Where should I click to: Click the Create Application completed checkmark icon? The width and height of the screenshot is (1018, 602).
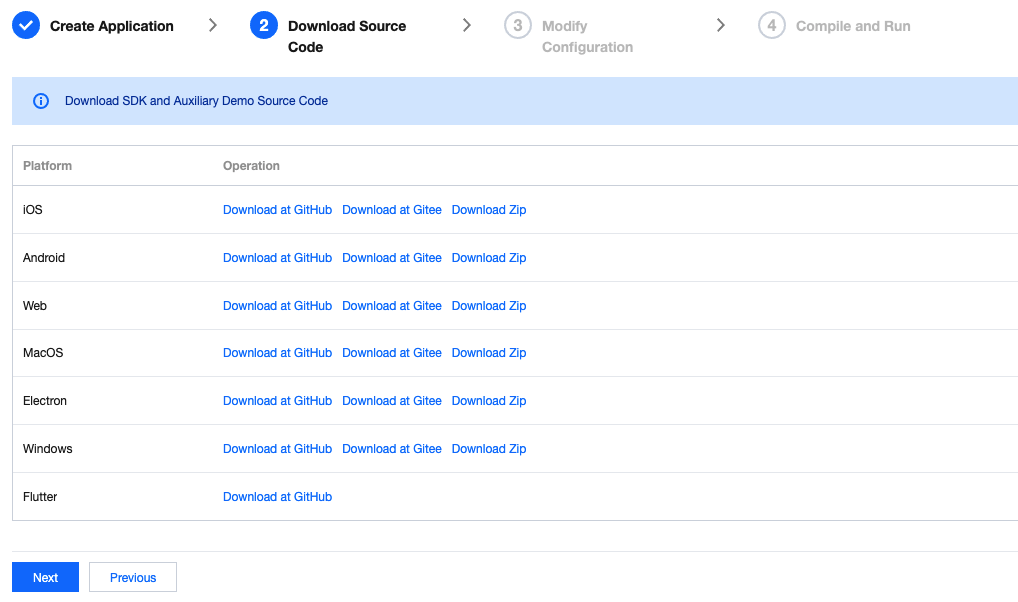pos(26,25)
